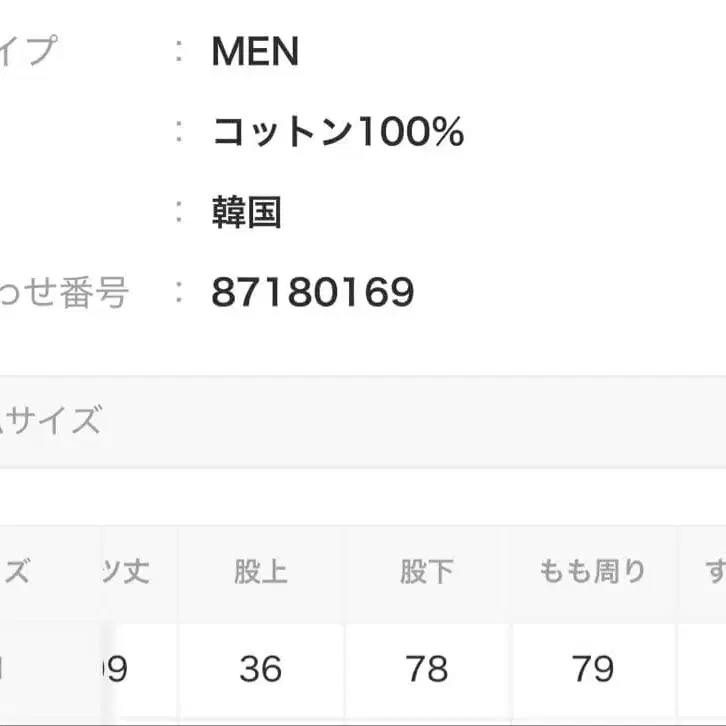The width and height of the screenshot is (726, 726).
Task: Select the コットン100% material text
Action: (338, 132)
